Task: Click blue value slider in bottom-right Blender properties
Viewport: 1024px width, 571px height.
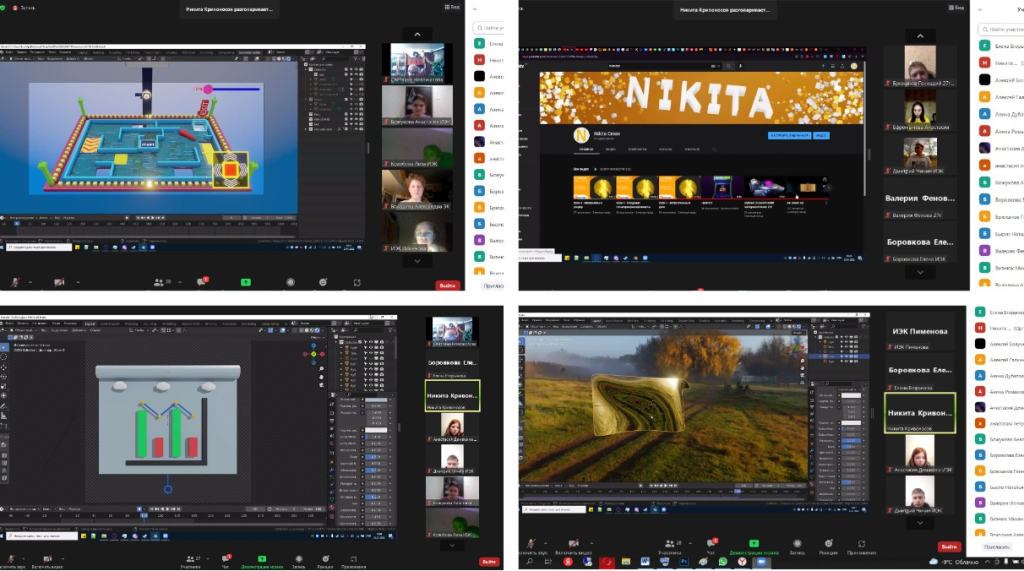Action: tap(851, 440)
